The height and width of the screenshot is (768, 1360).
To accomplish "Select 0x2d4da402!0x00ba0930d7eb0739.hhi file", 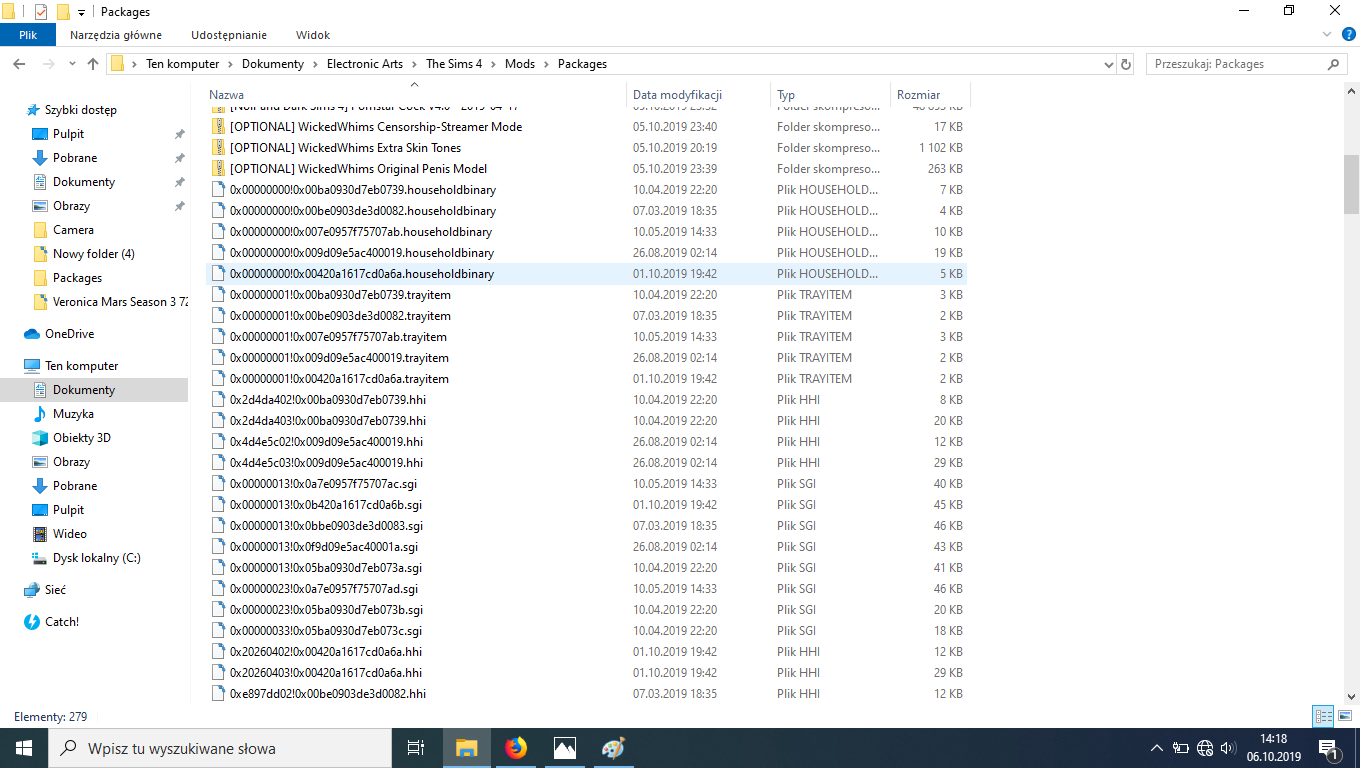I will tap(328, 400).
